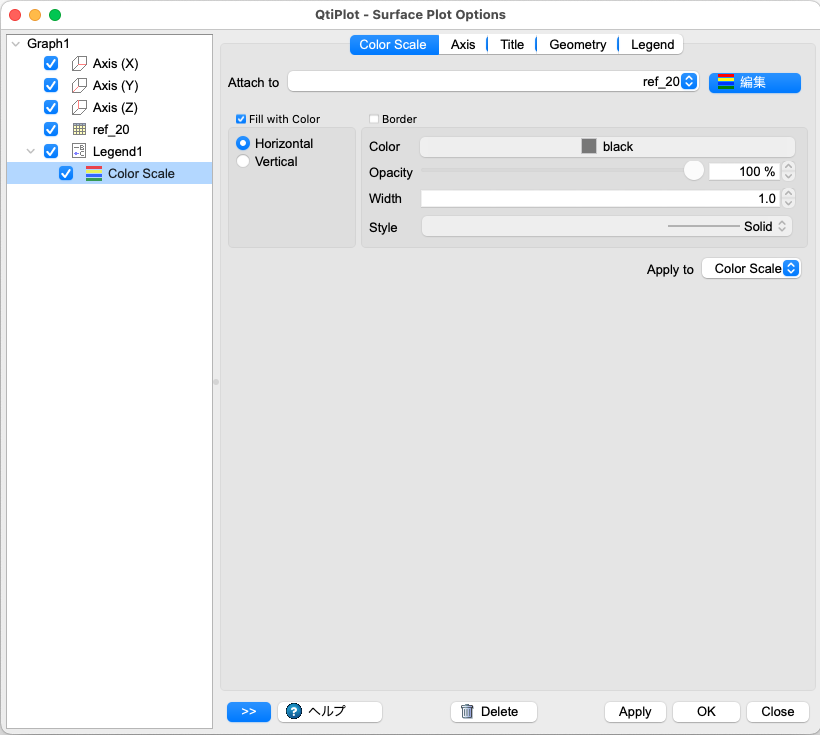Viewport: 820px width, 735px height.
Task: Decrease the Width stepper value
Action: (x=789, y=203)
